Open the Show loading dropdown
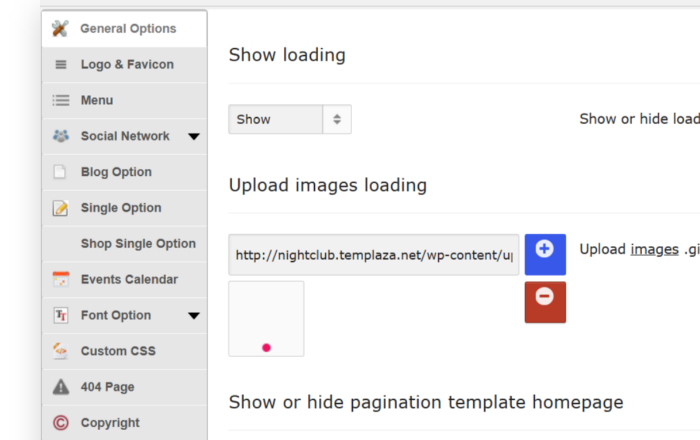The width and height of the screenshot is (700, 440). click(290, 119)
